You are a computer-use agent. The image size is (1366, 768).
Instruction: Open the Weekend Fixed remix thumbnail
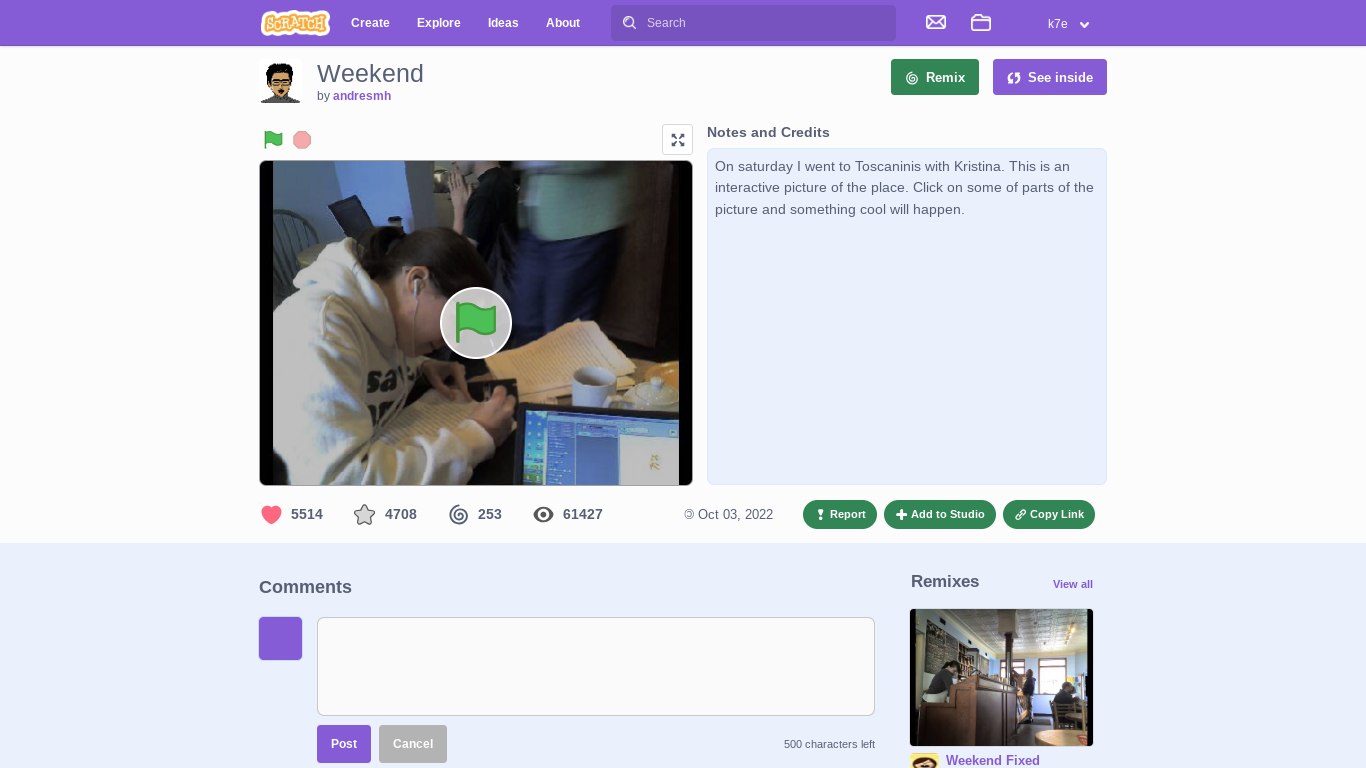pos(1001,677)
